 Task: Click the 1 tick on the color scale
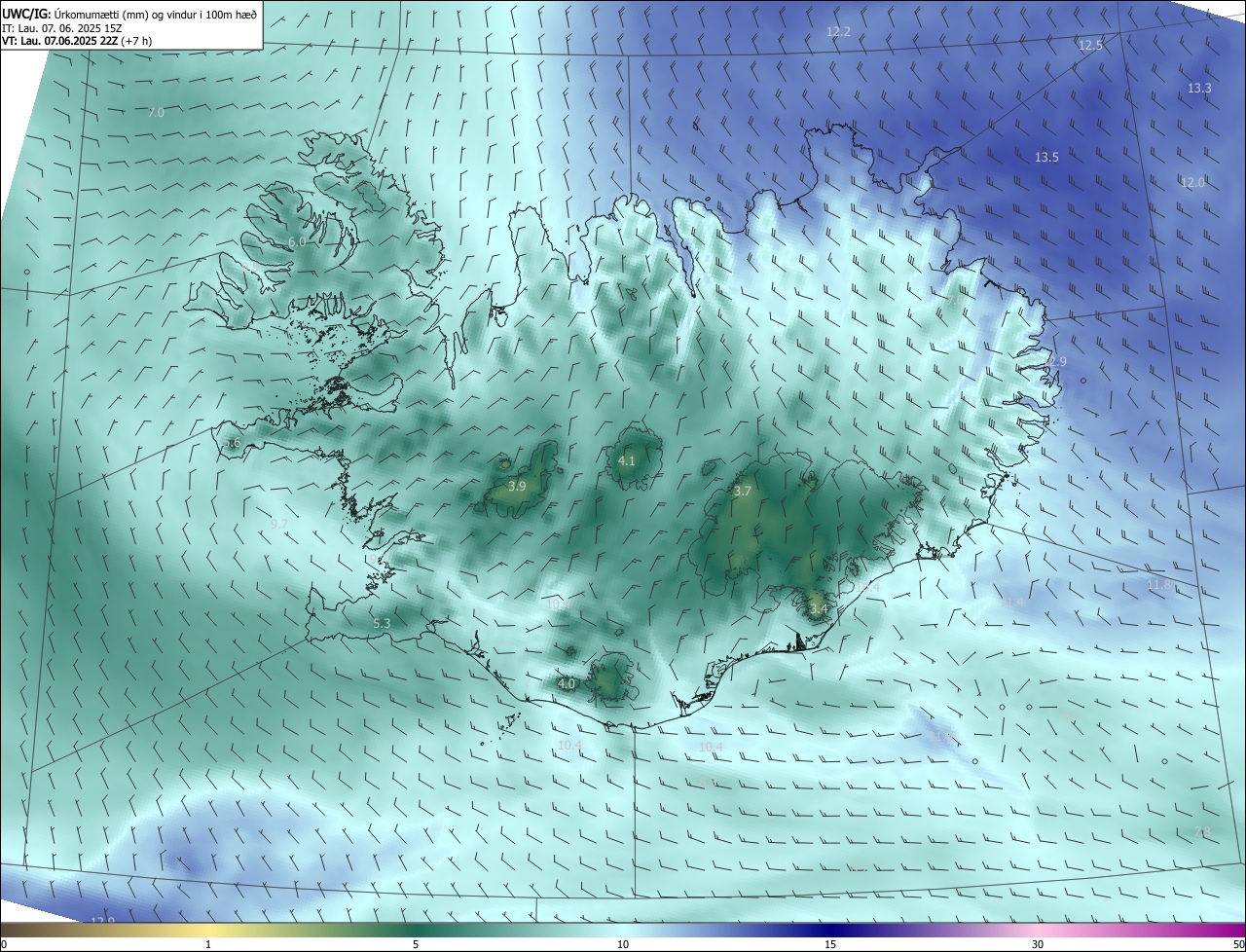(208, 944)
